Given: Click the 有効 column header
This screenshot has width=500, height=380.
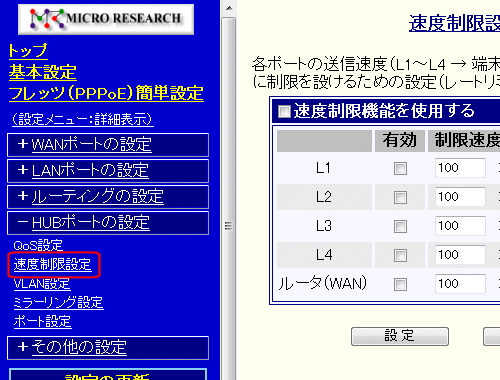Looking at the screenshot, I should (400, 141).
